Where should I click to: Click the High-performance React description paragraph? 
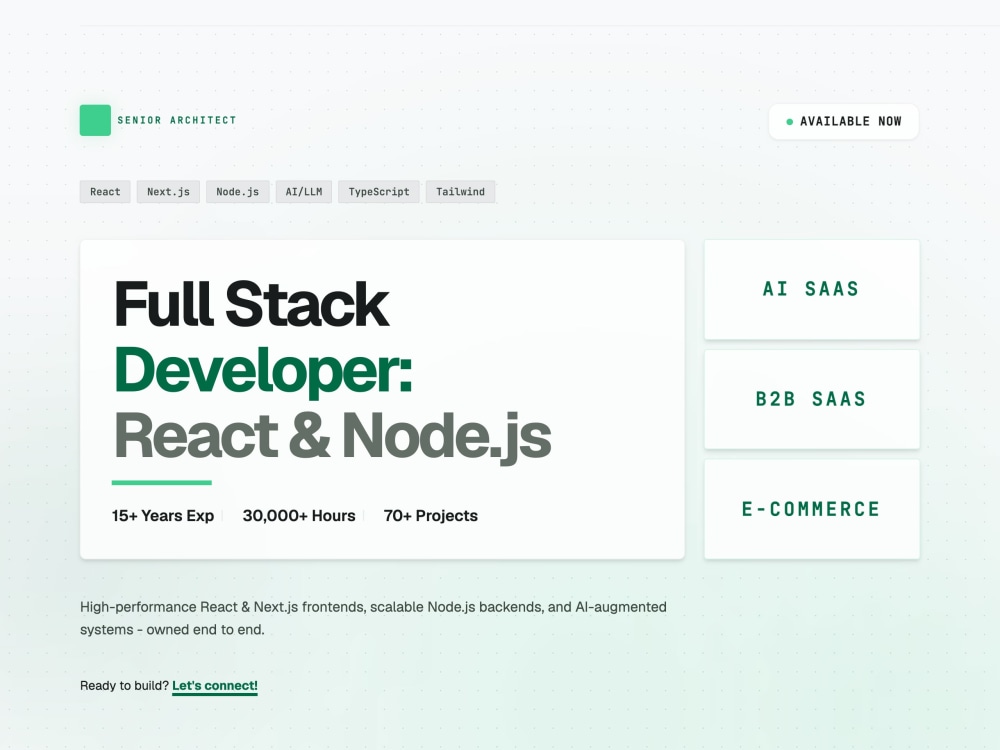[373, 618]
